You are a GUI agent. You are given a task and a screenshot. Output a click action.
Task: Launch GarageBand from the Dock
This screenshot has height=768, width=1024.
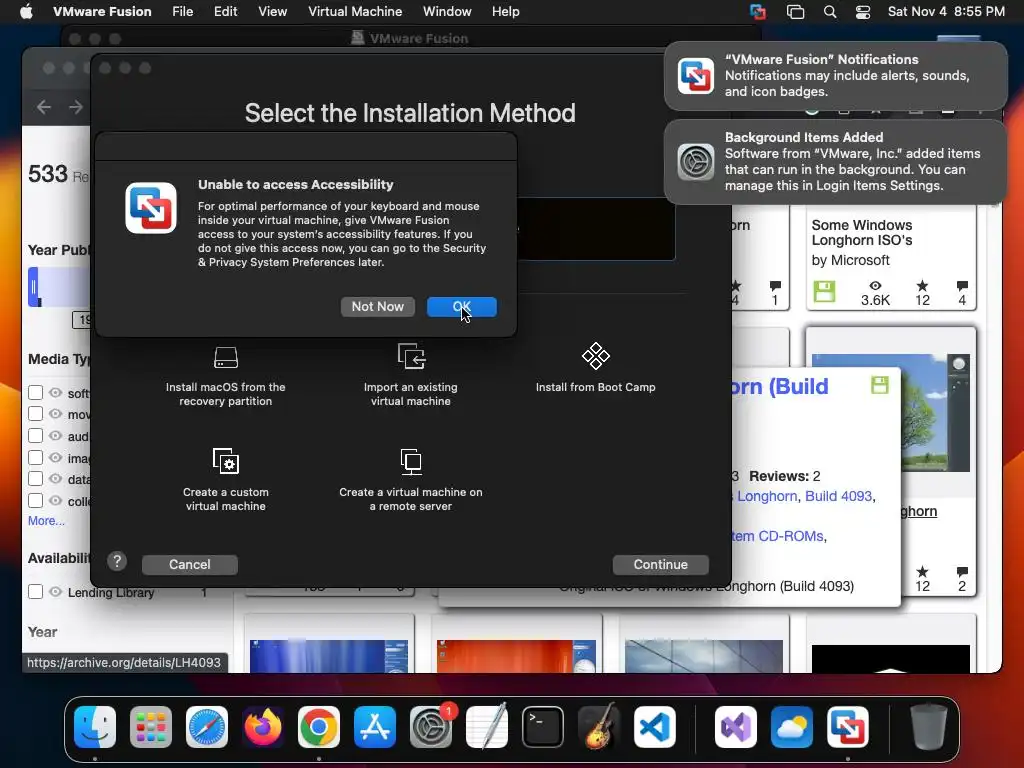(x=600, y=726)
